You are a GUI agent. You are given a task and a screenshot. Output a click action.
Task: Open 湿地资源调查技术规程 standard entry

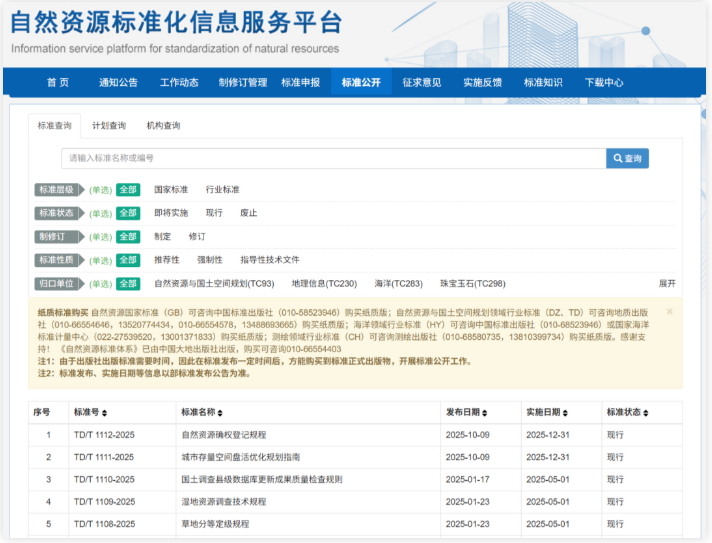pyautogui.click(x=223, y=501)
